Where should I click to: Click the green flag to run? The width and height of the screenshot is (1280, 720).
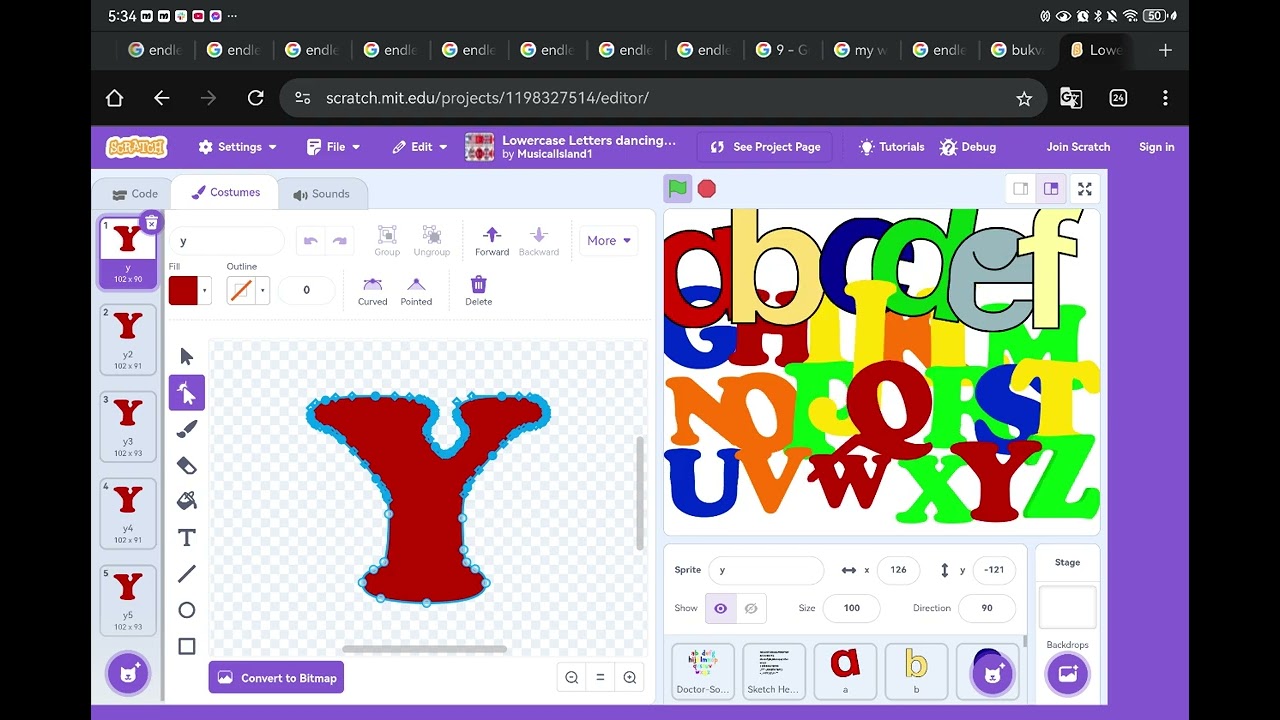click(678, 188)
